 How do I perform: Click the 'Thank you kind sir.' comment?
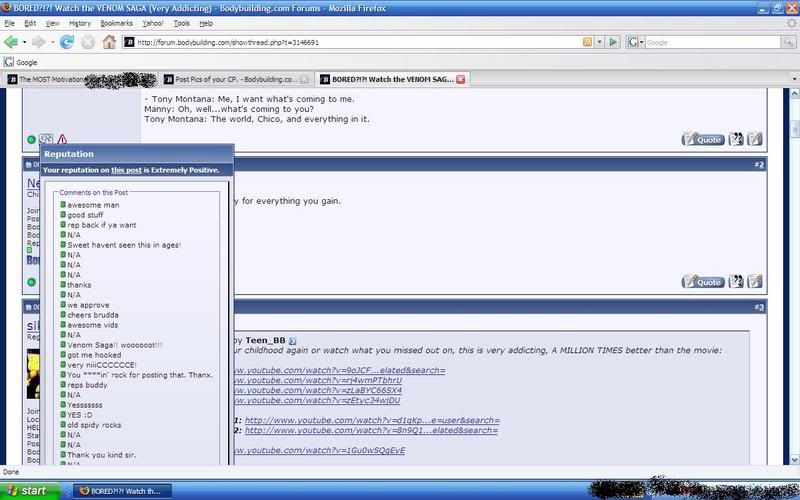point(102,455)
